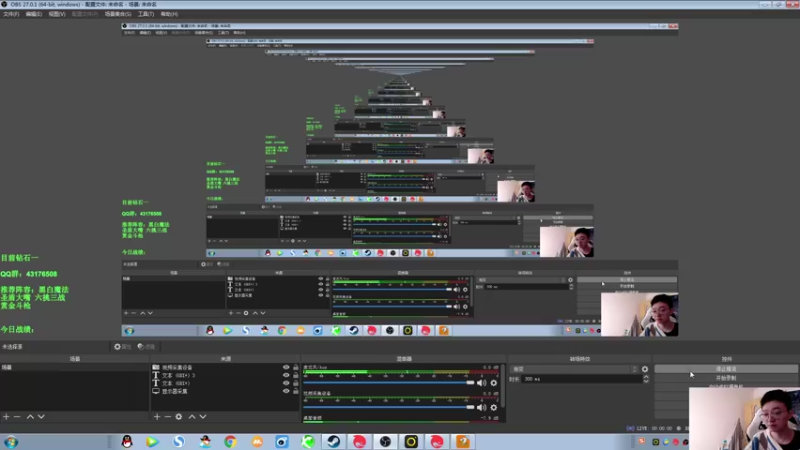Screen dimensions: 800x450
Task: Remove selected scene with minus icon
Action: coord(17,416)
